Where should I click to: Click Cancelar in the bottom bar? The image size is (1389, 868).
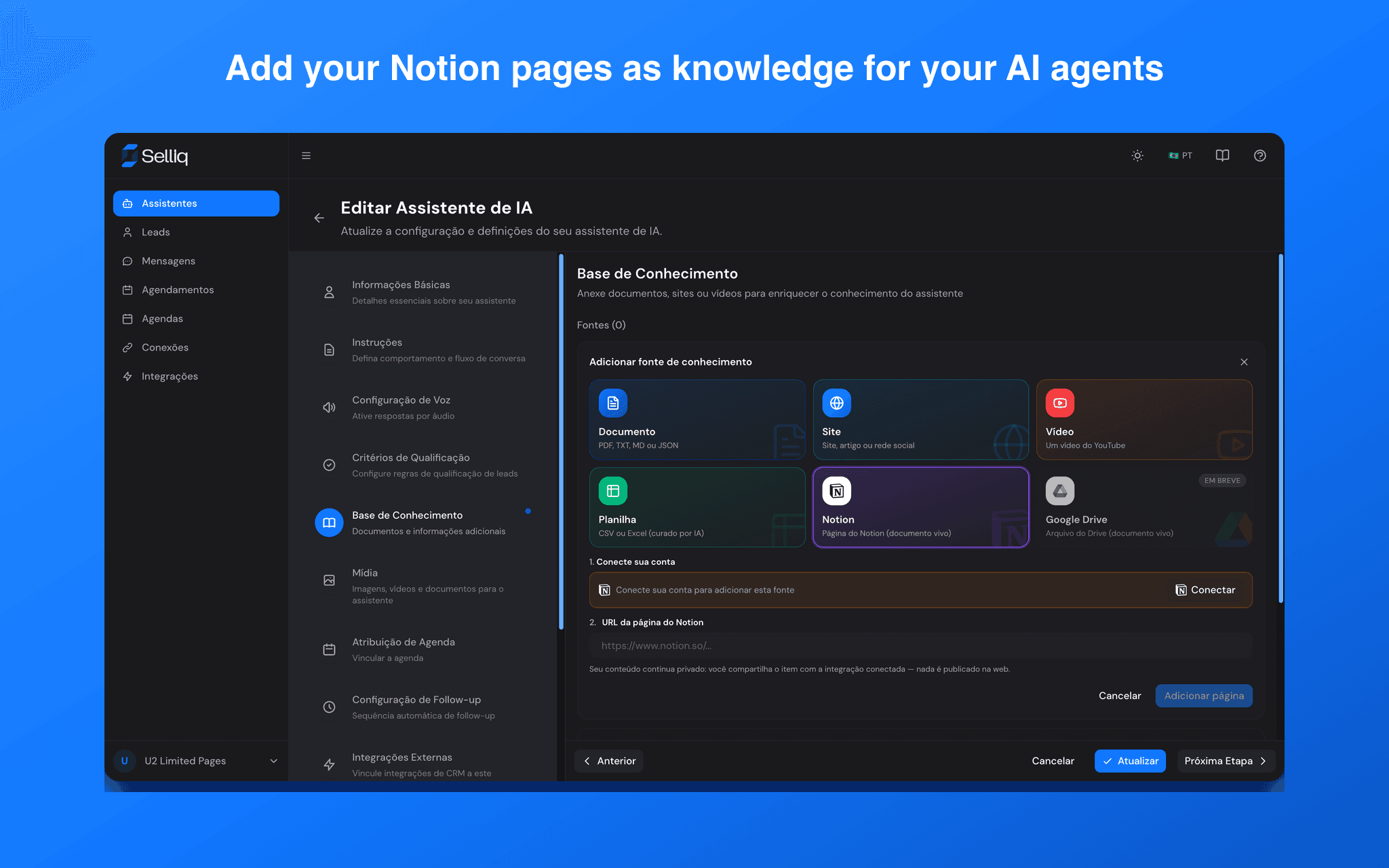coord(1053,761)
